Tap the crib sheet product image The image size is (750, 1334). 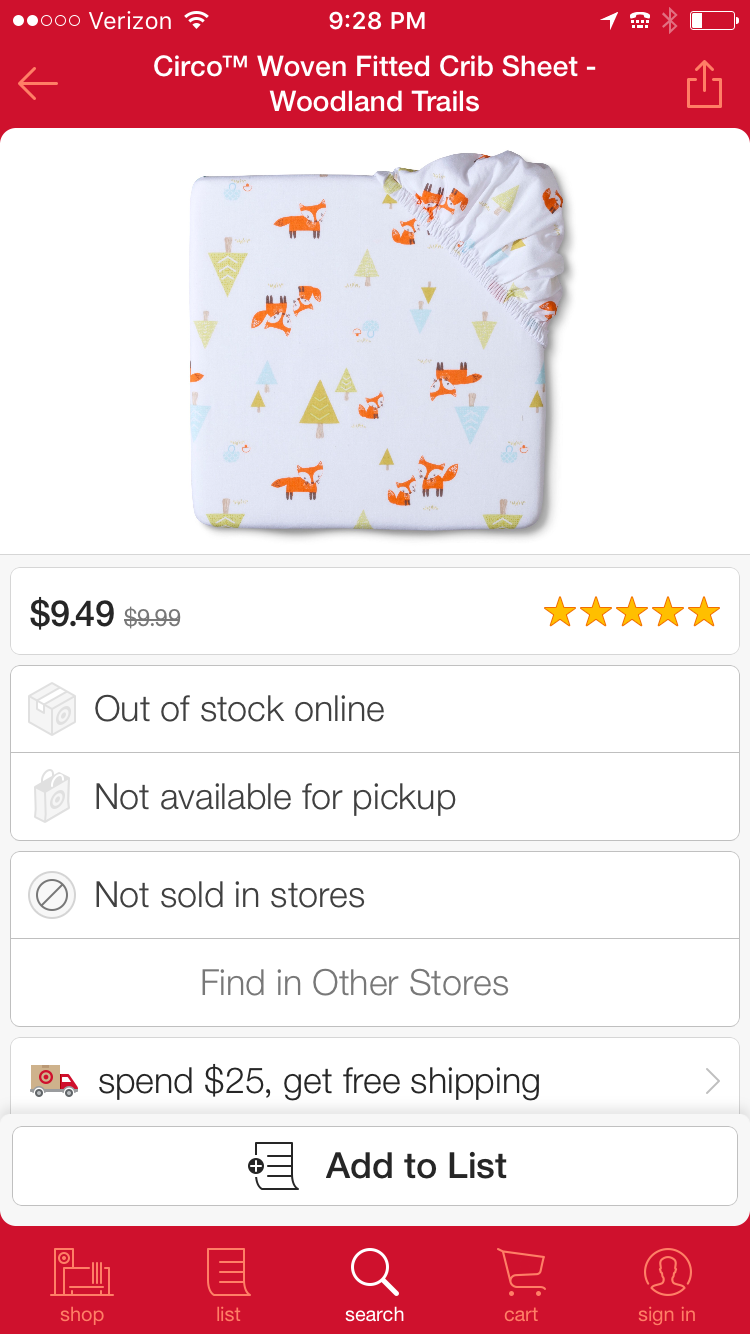375,340
